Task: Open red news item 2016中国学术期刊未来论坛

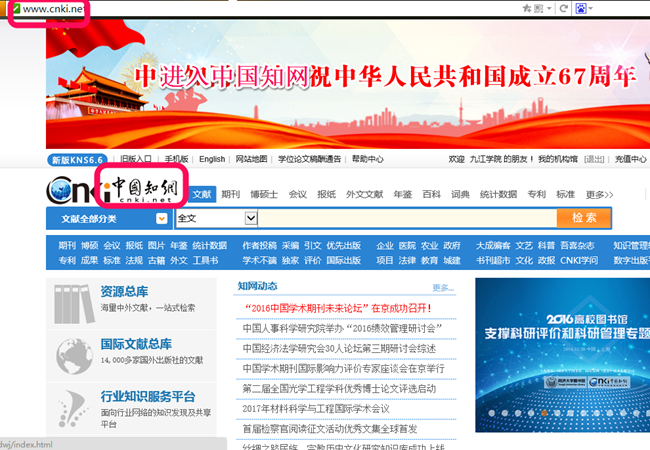Action: pos(339,308)
